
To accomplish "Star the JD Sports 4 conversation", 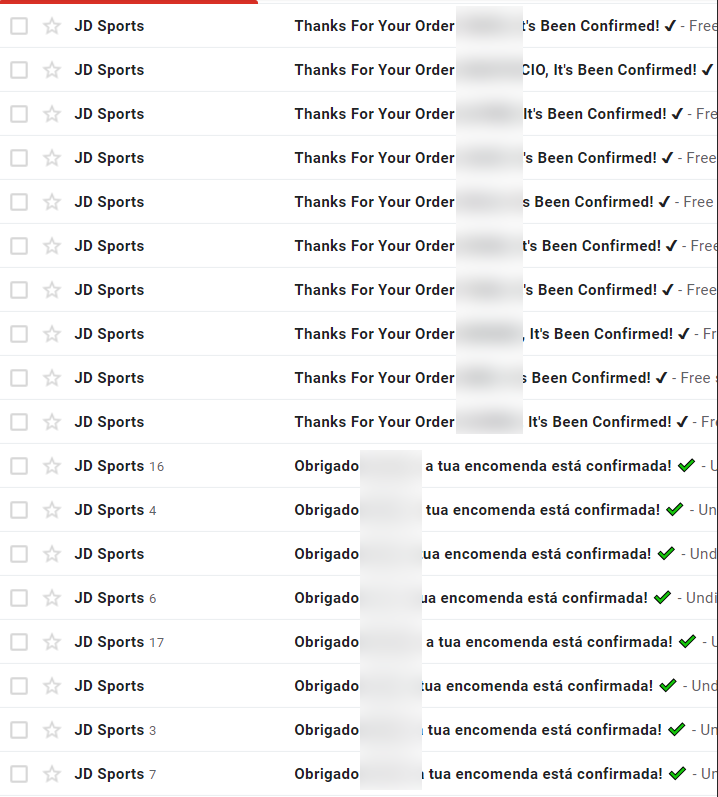I will click(x=52, y=510).
